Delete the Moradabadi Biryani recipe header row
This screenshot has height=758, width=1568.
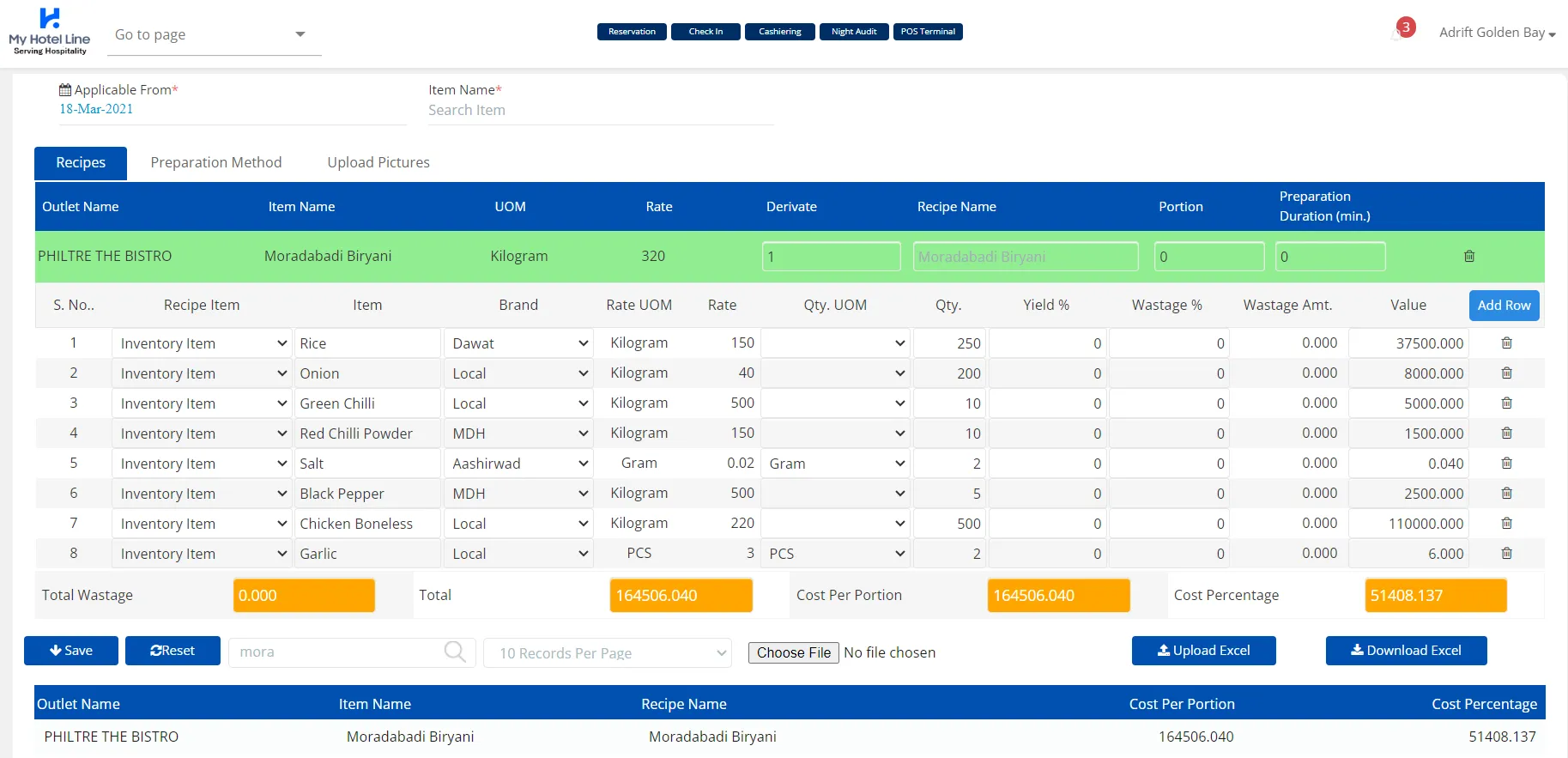click(x=1469, y=257)
